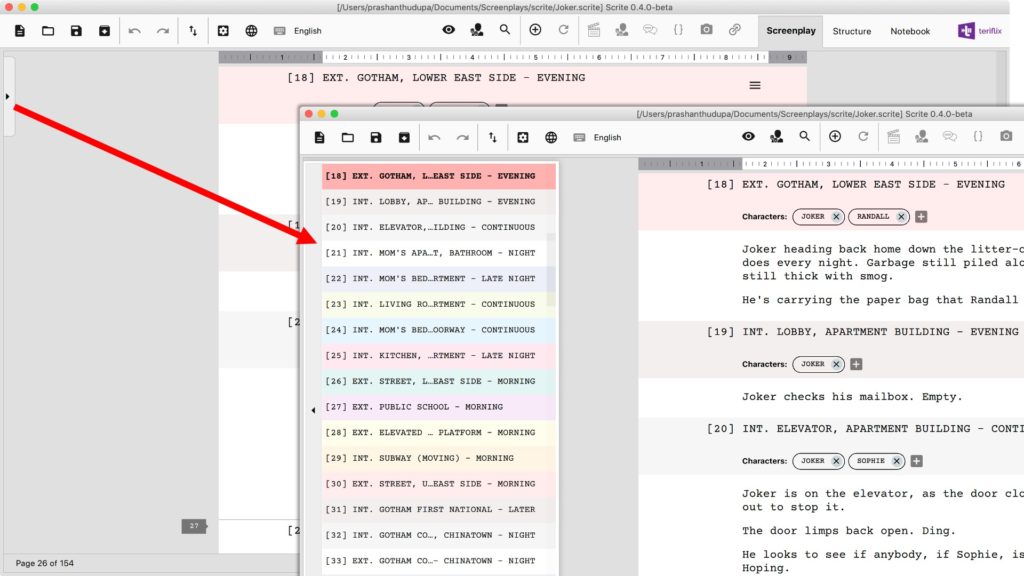1024x576 pixels.
Task: Click scene 19 heading in front window editor
Action: click(x=879, y=332)
